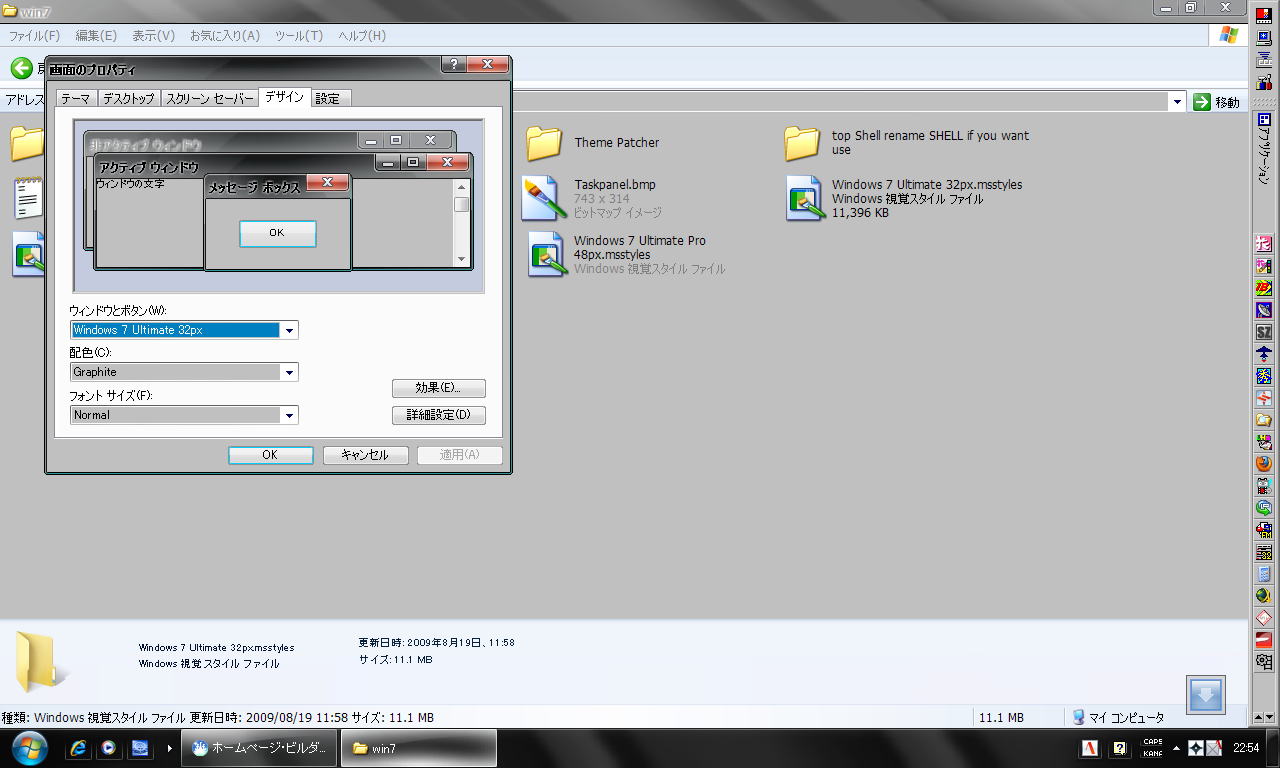This screenshot has height=768, width=1280.
Task: Expand the address bar dropdown arrow
Action: click(1177, 102)
